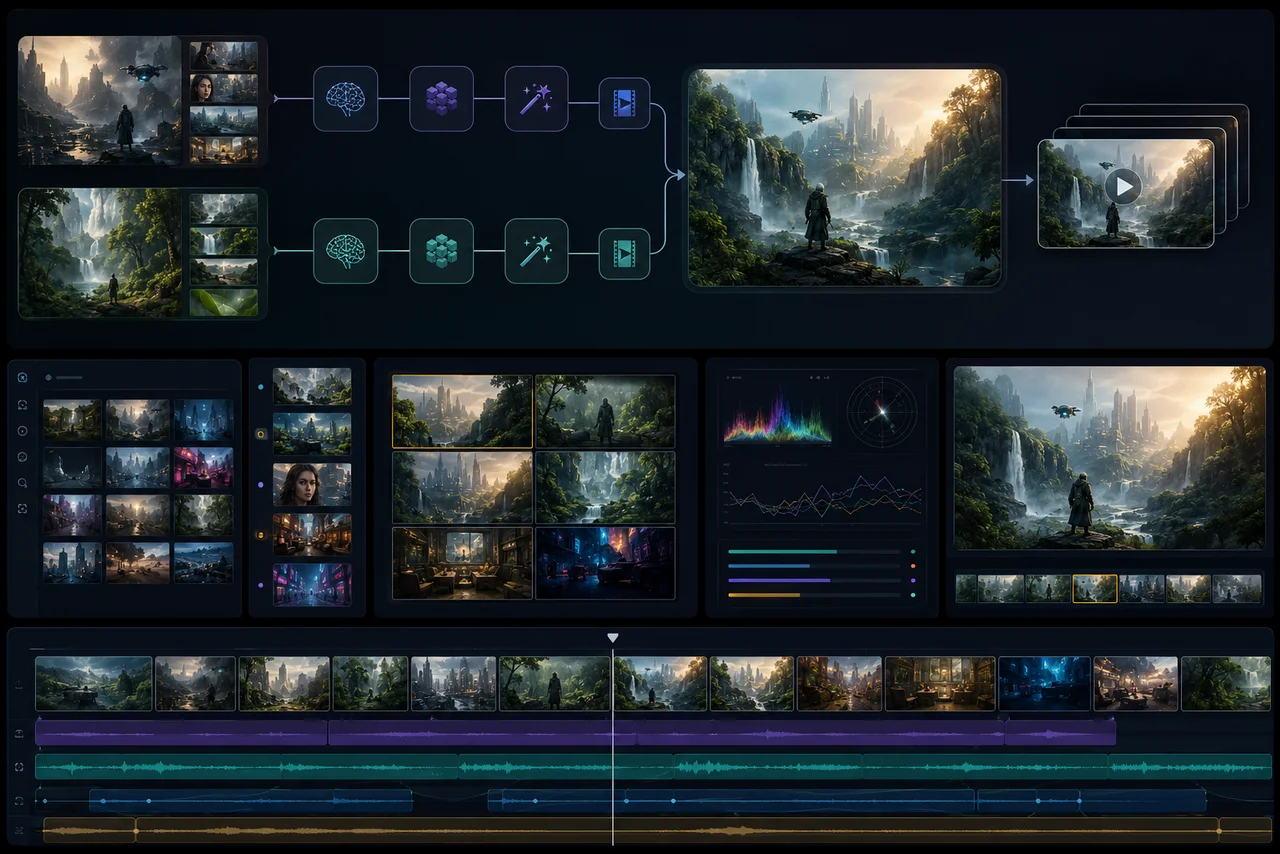Click the blue brain icon in top pipeline
This screenshot has height=854, width=1280.
point(345,98)
